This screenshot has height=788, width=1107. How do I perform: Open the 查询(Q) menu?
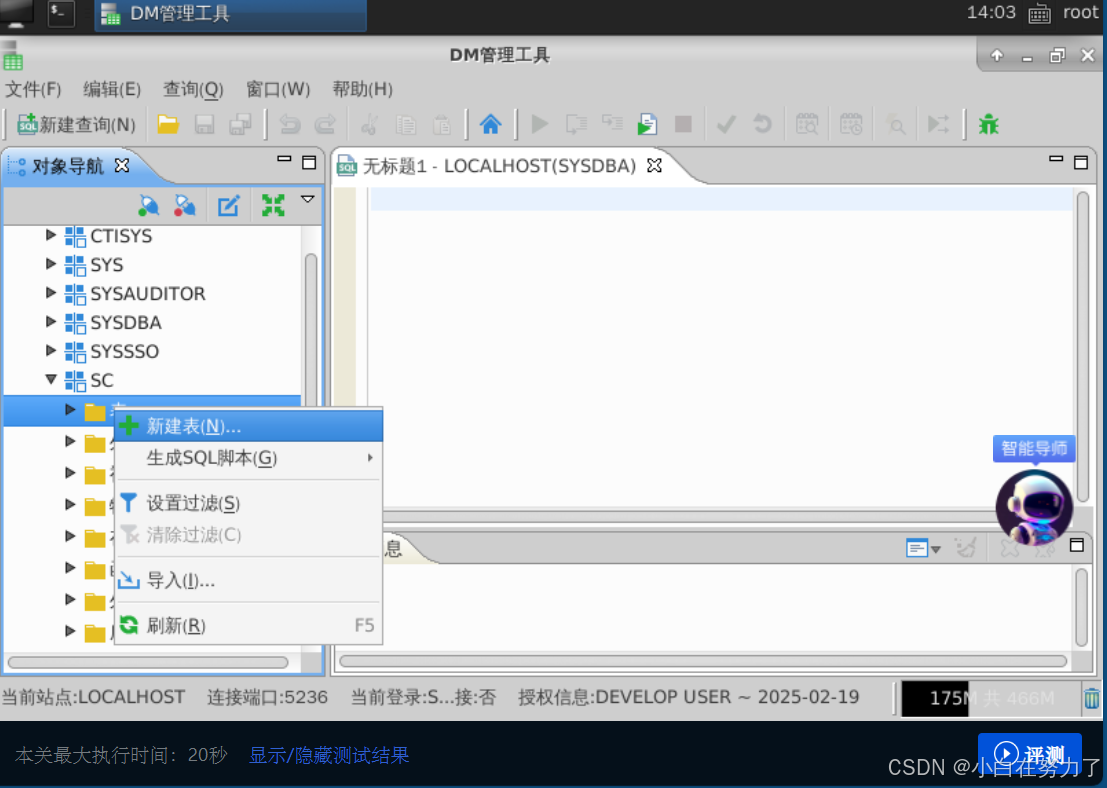click(193, 90)
